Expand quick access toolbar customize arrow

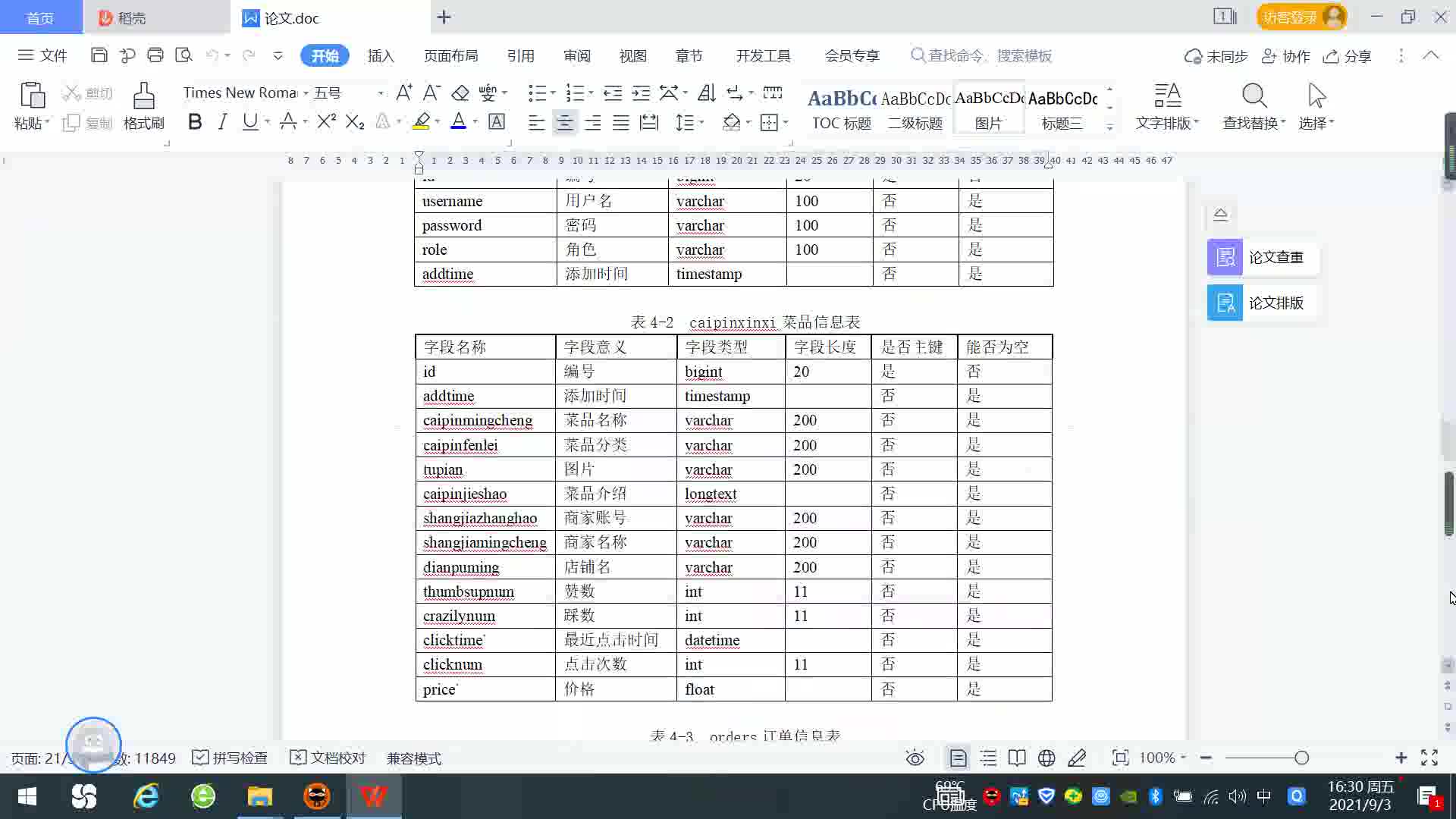coord(278,55)
